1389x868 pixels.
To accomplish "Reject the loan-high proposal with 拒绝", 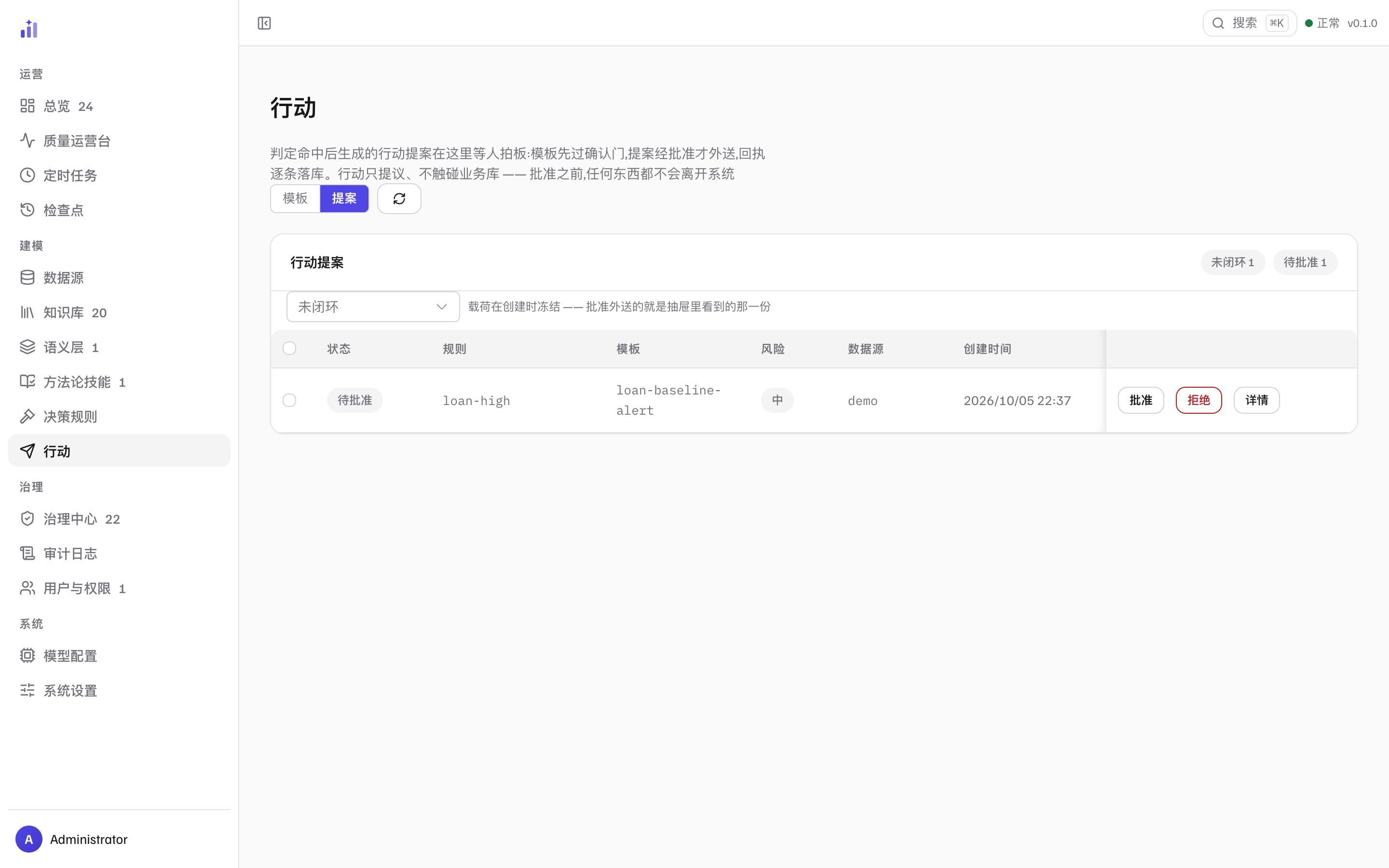I will [1198, 400].
